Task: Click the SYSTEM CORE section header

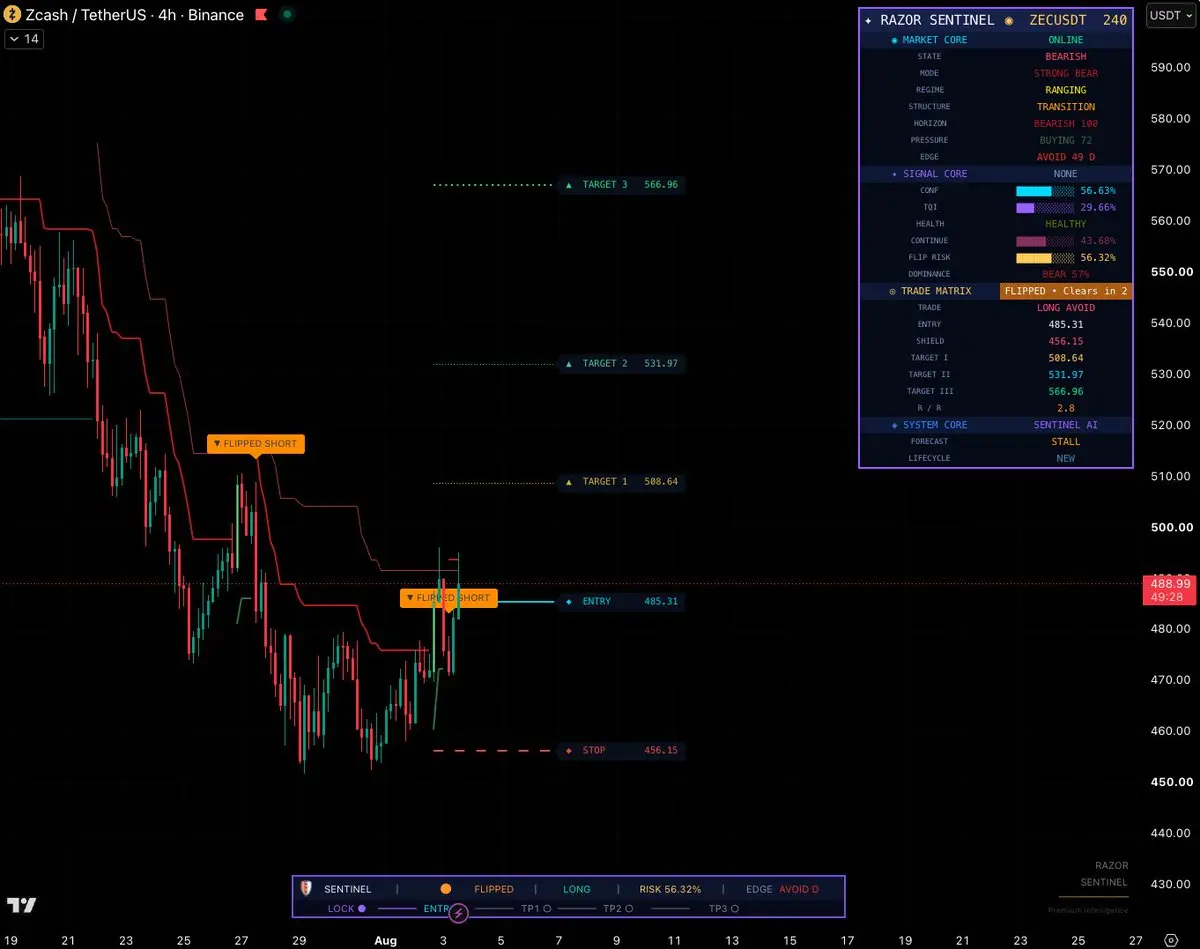Action: tap(929, 425)
